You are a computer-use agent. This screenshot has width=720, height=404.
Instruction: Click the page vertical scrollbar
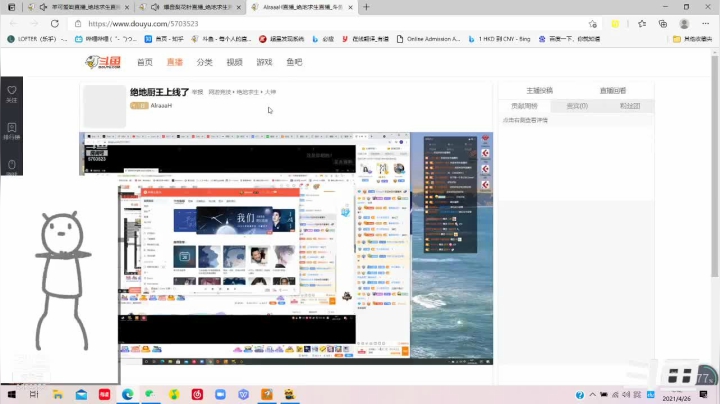(x=714, y=165)
